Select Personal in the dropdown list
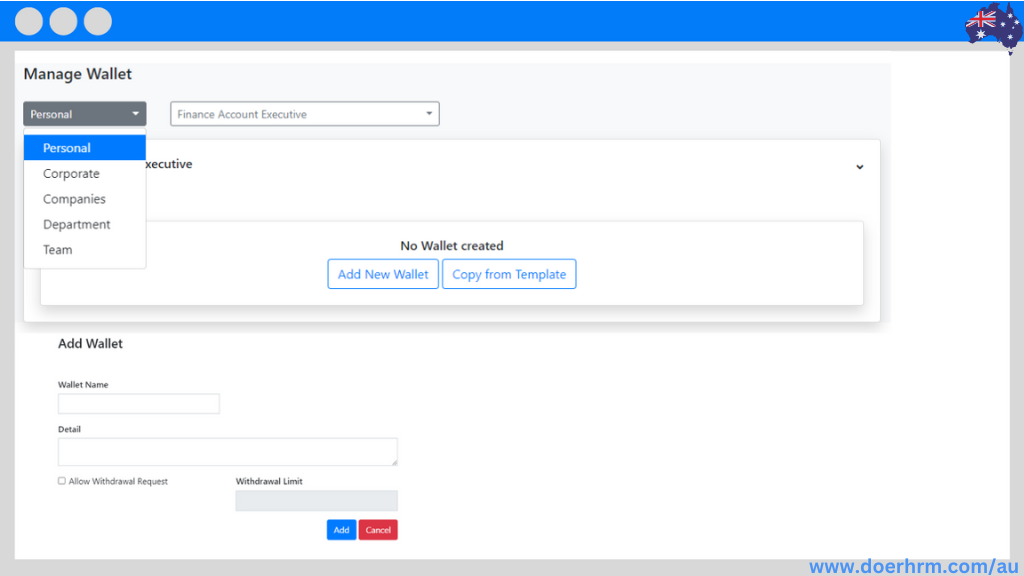This screenshot has height=576, width=1024. [x=85, y=148]
